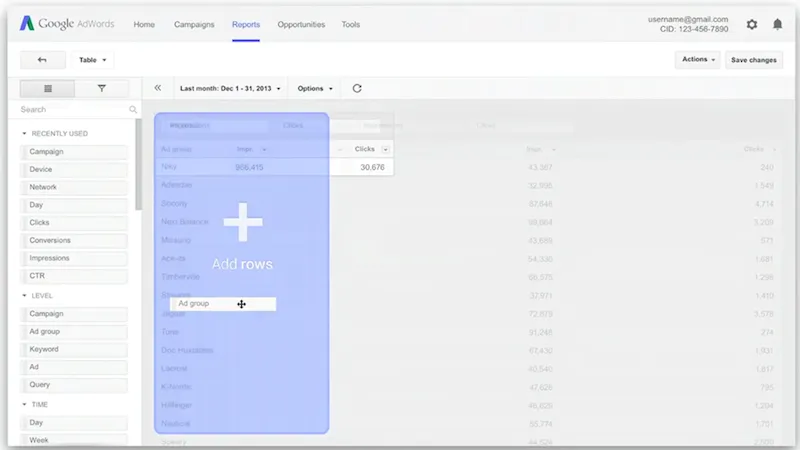Open the settings gear icon
The width and height of the screenshot is (800, 450).
click(752, 24)
